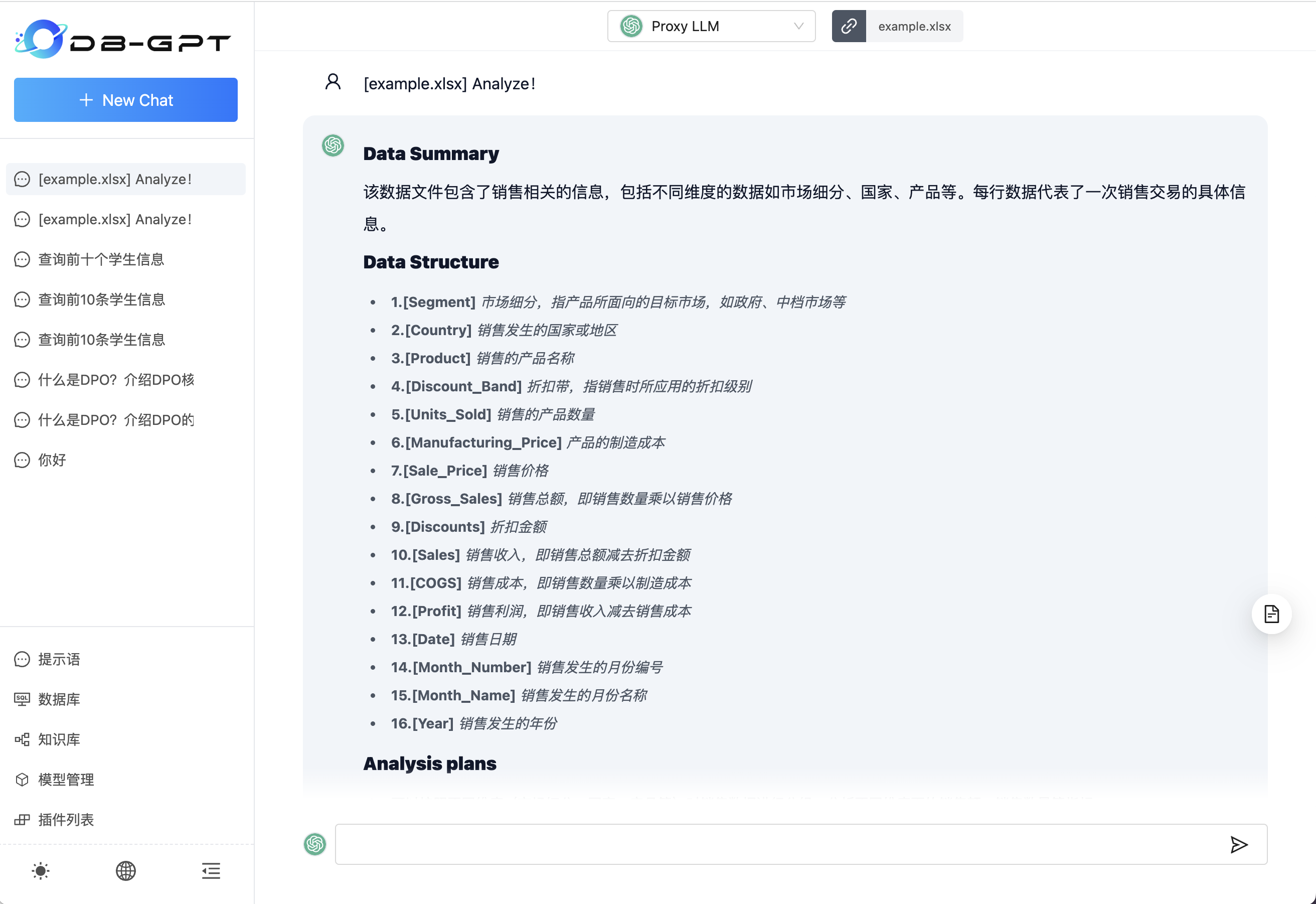Viewport: 1316px width, 904px height.
Task: Open 什么是DPO? 介绍DPO核 chat
Action: click(116, 379)
